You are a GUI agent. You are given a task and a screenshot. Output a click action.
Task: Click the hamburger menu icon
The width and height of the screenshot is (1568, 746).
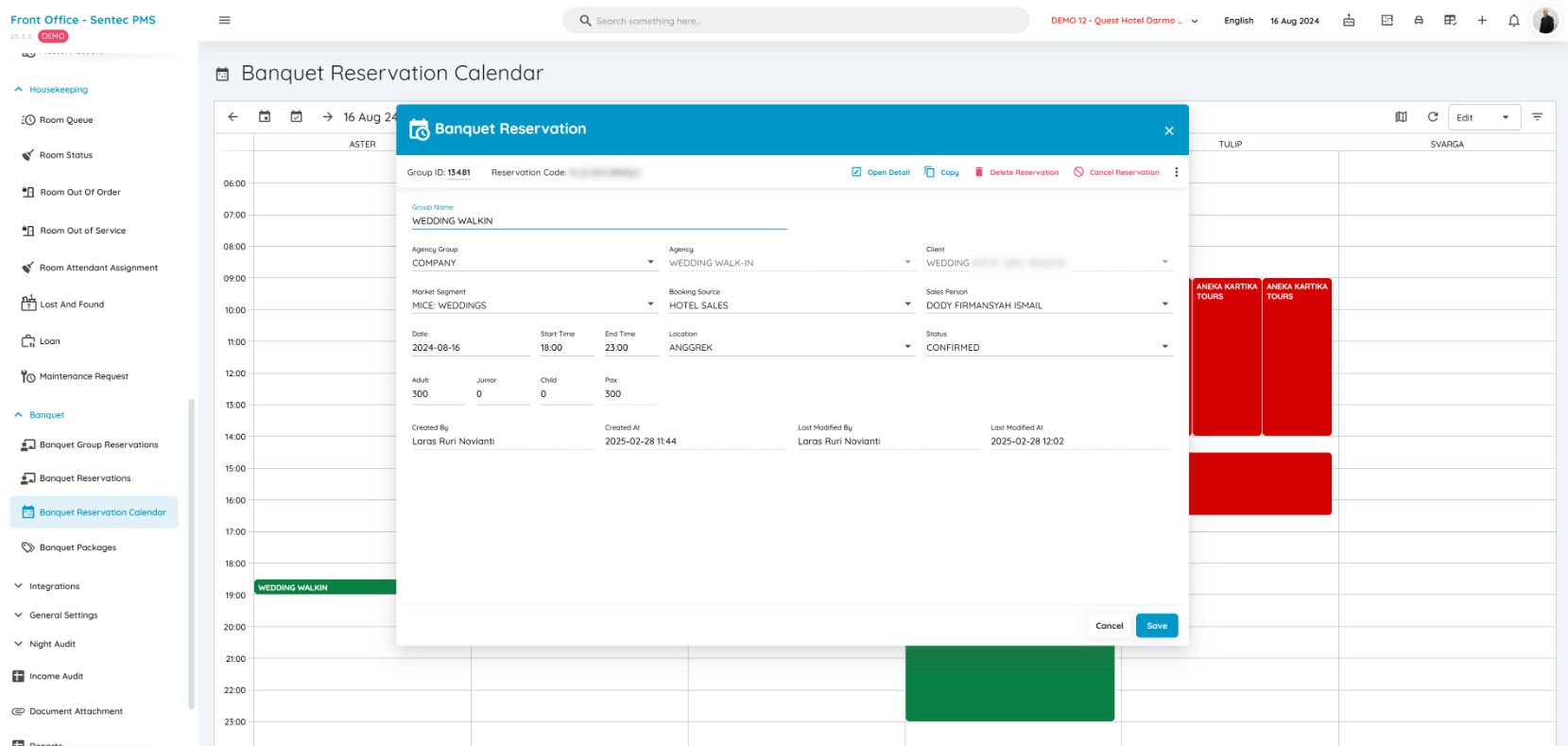click(224, 20)
